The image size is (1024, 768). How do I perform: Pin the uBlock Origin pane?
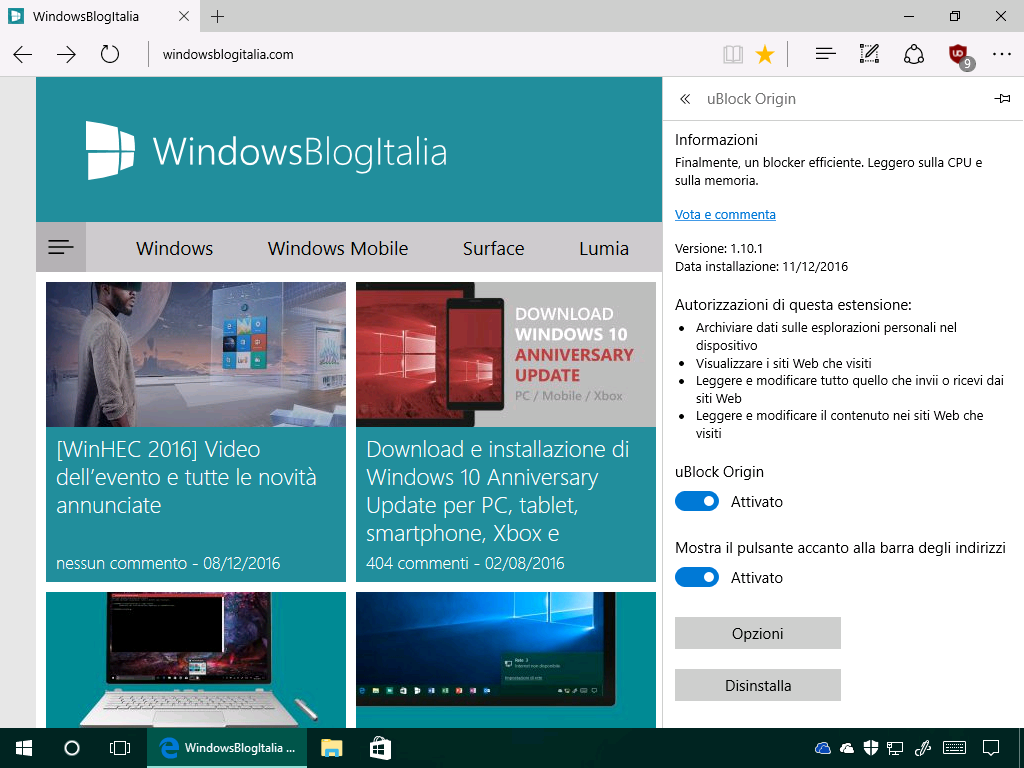[1002, 99]
